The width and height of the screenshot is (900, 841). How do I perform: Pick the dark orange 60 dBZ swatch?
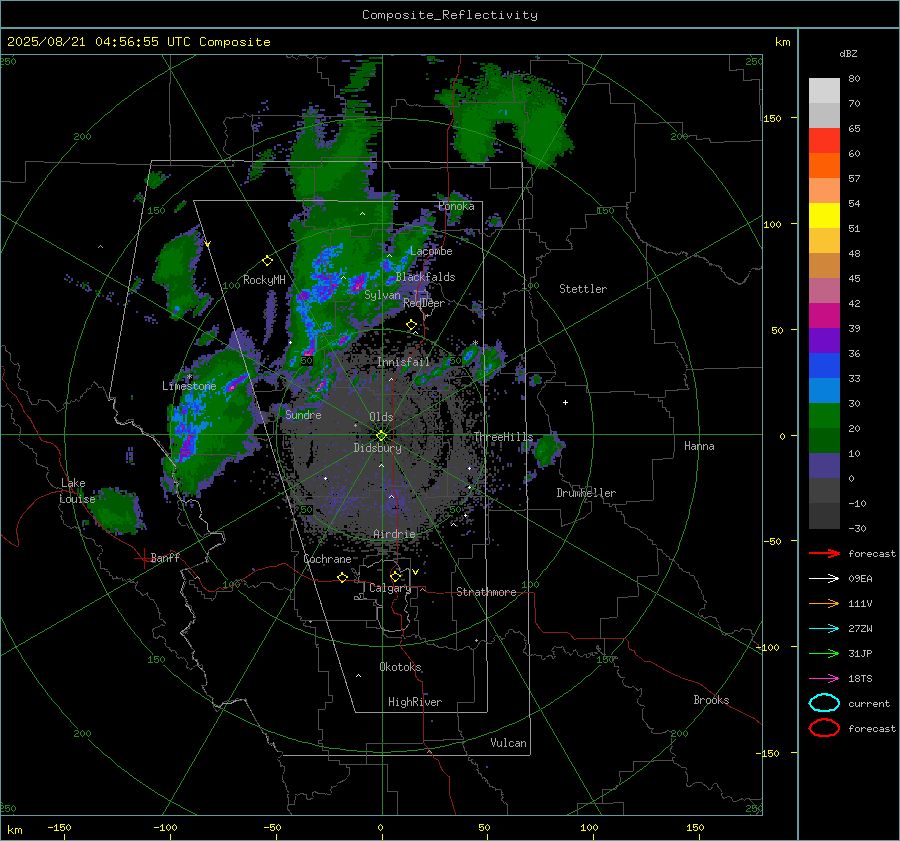pyautogui.click(x=824, y=165)
